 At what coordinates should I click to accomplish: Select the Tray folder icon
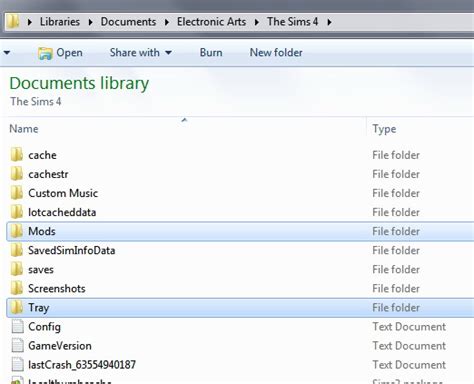[17, 307]
